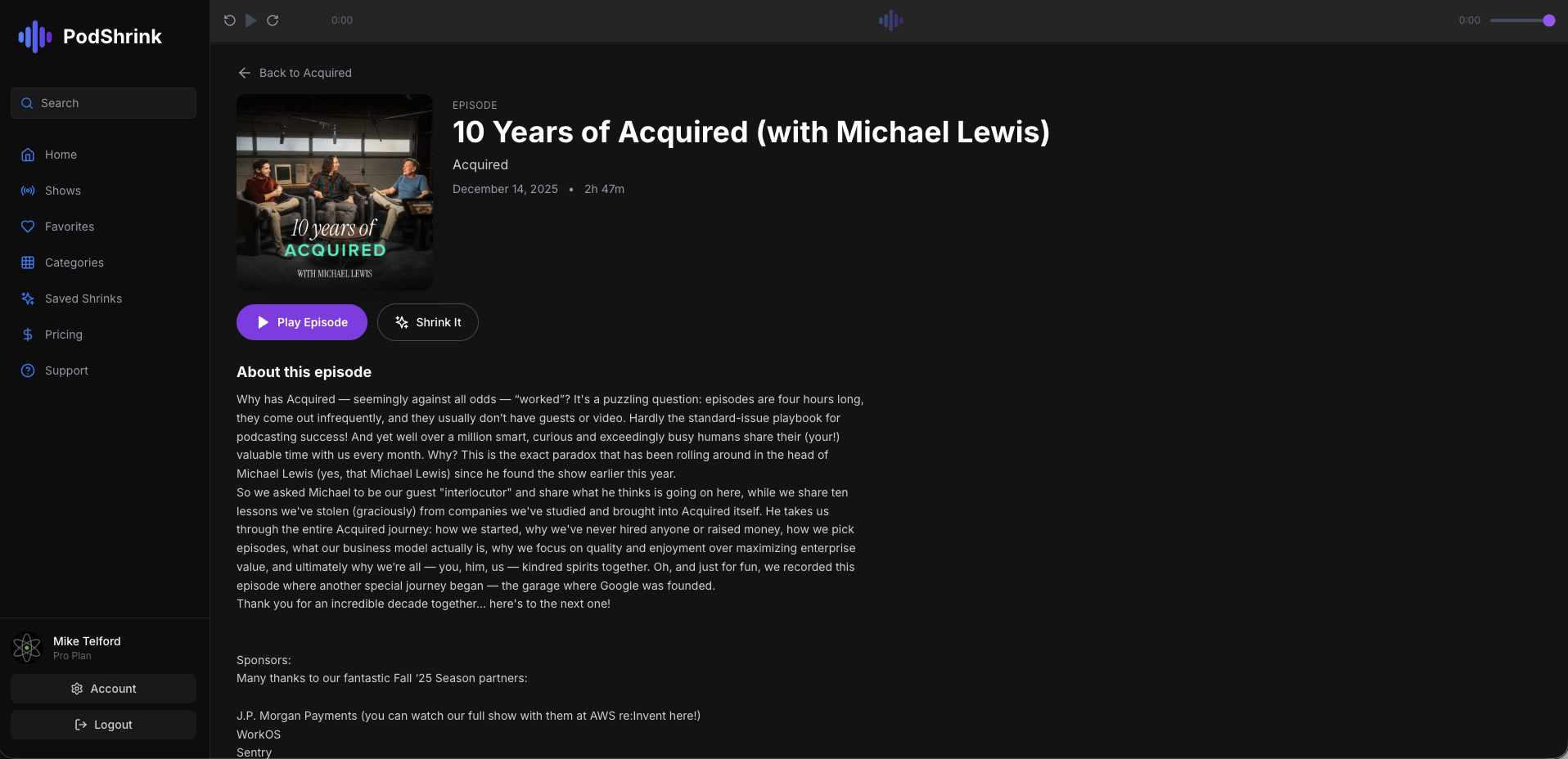Image resolution: width=1568 pixels, height=759 pixels.
Task: Open Shows via the broadcast icon
Action: [x=27, y=191]
